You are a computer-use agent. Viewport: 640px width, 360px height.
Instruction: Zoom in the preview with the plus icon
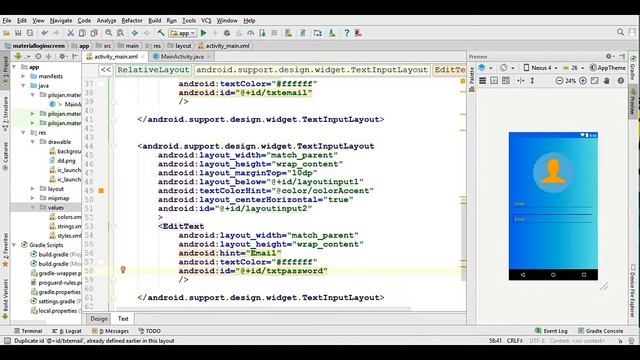583,81
